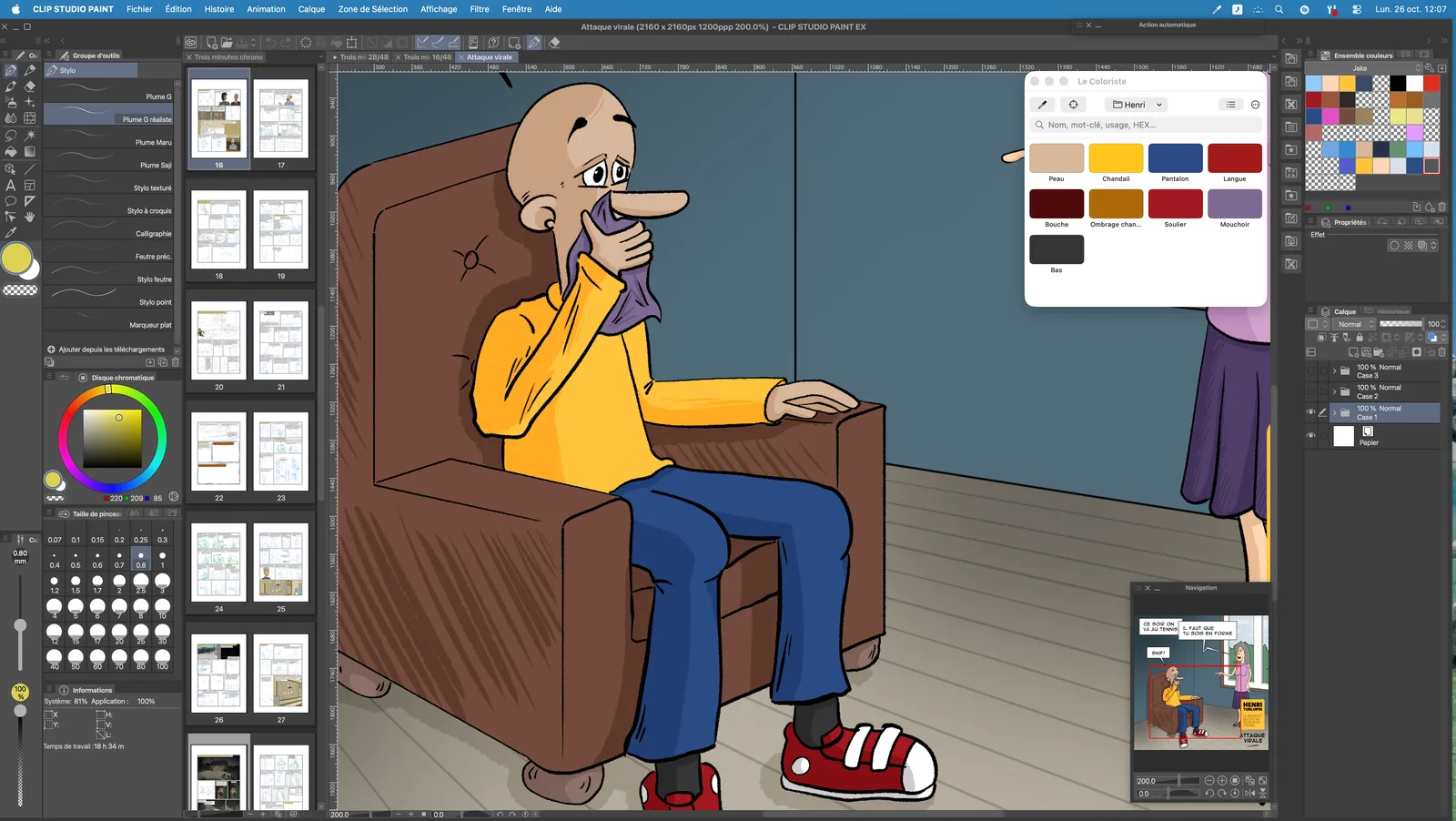Pick the Mouchoir purple swatch
Image resolution: width=1456 pixels, height=821 pixels.
pos(1234,204)
